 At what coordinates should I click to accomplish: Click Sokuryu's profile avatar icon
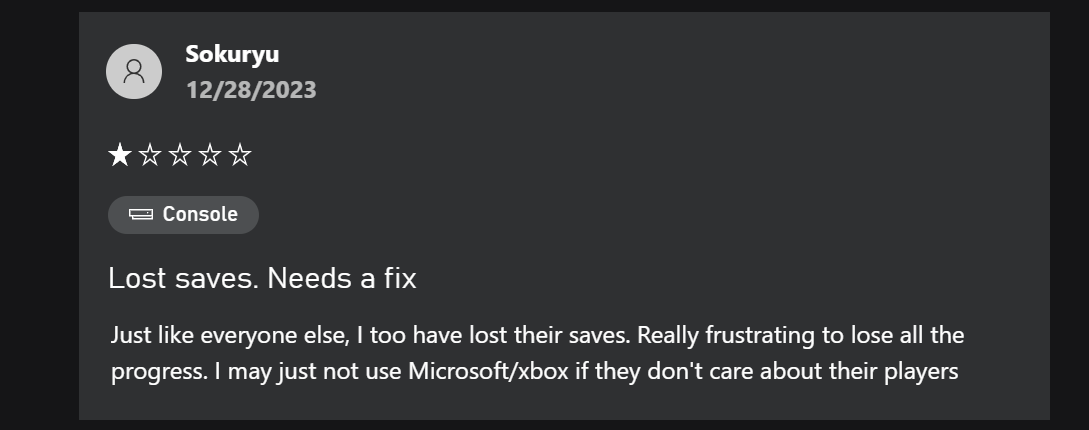pyautogui.click(x=134, y=72)
